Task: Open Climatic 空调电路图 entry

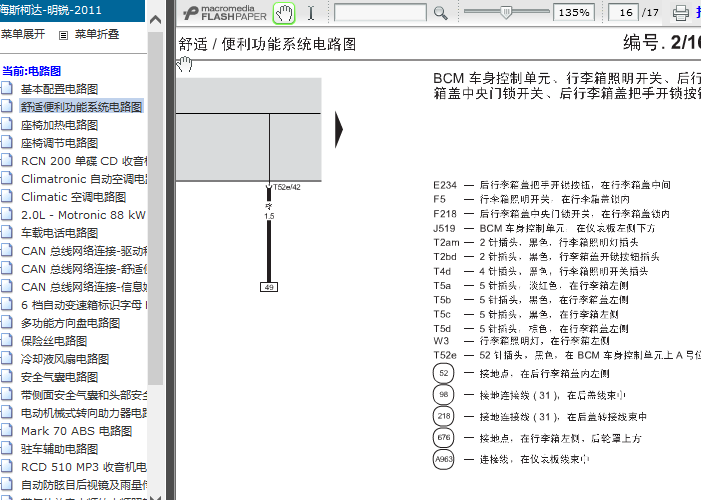Action: tap(73, 197)
